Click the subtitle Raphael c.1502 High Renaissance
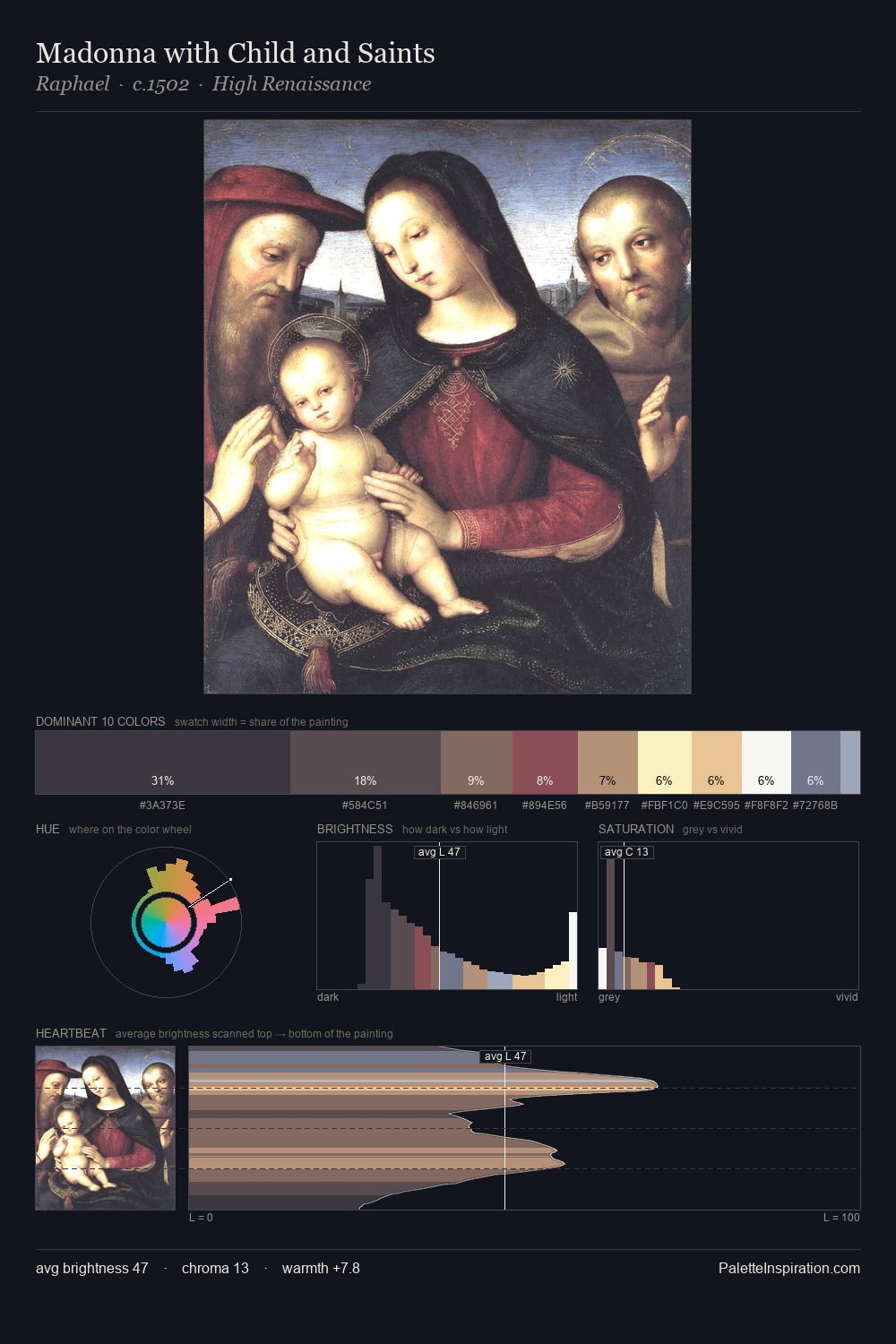 pos(203,84)
